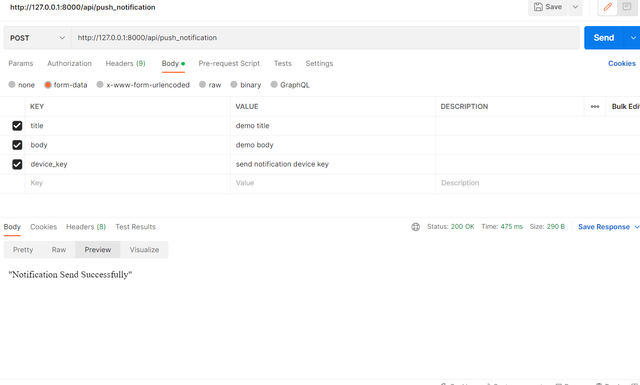Click the request URL input field

325,38
